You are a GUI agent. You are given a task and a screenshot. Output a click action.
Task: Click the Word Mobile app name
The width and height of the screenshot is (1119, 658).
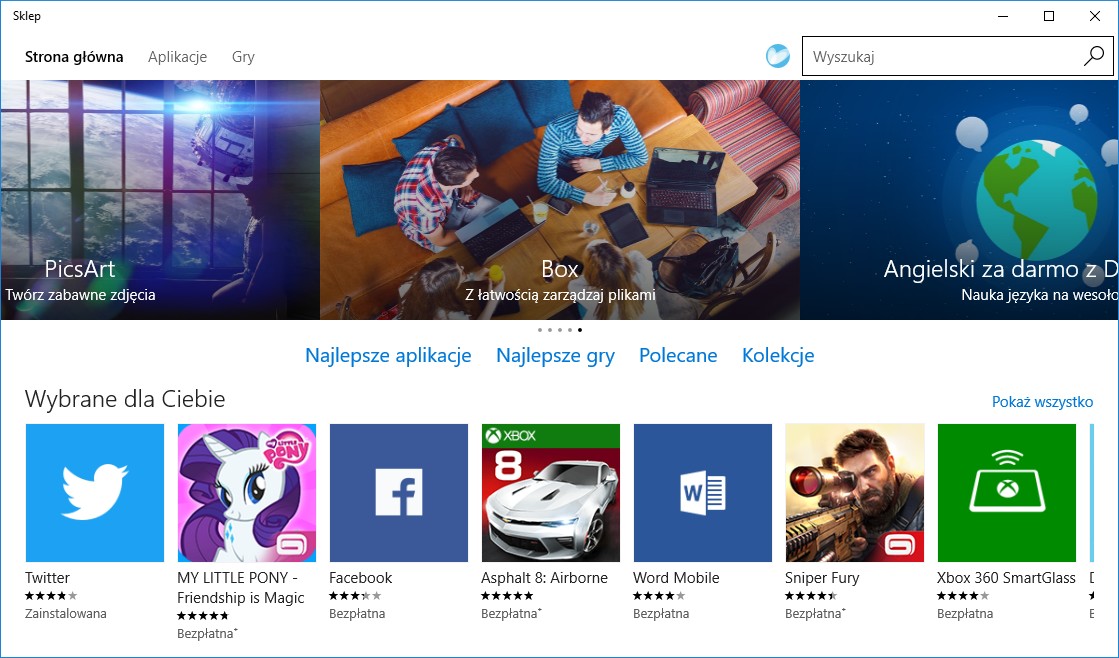pos(677,578)
